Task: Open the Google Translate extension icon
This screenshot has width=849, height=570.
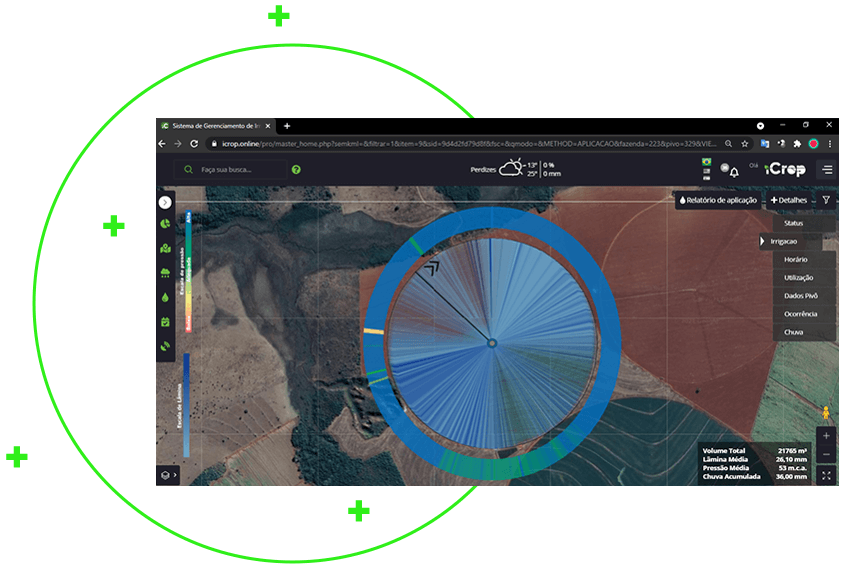Action: click(x=765, y=144)
